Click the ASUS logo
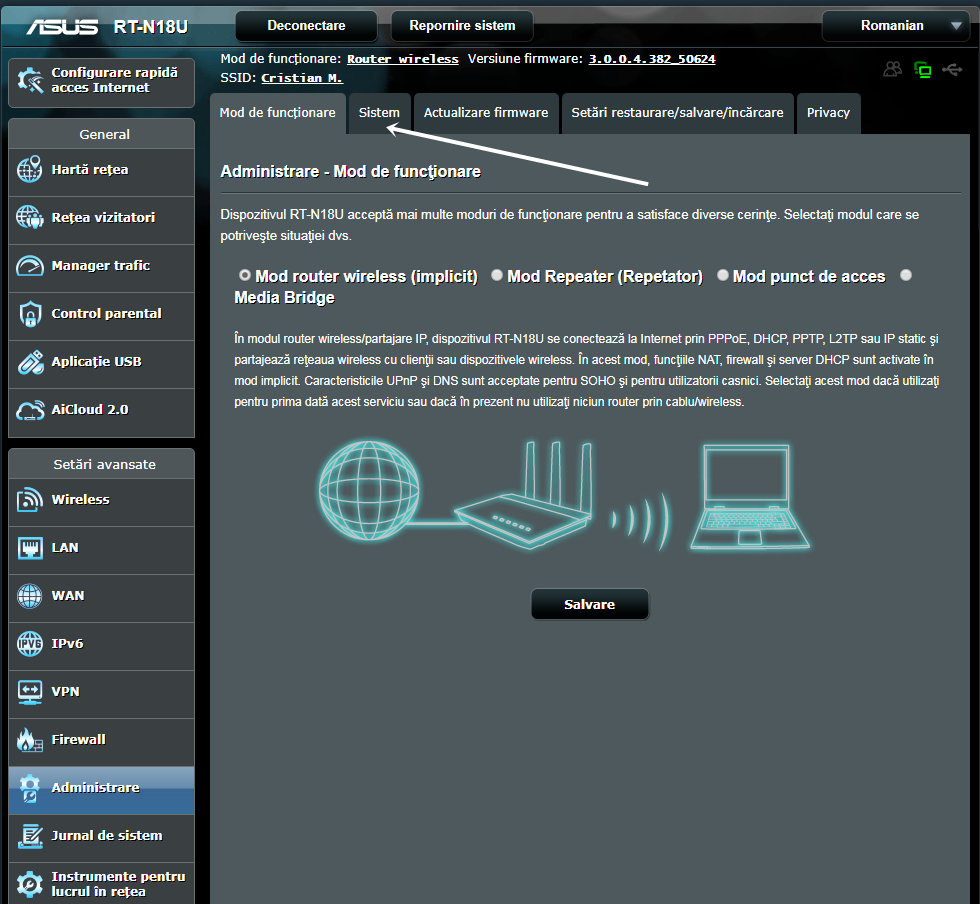Screen dimensions: 980x904 (x=62, y=26)
